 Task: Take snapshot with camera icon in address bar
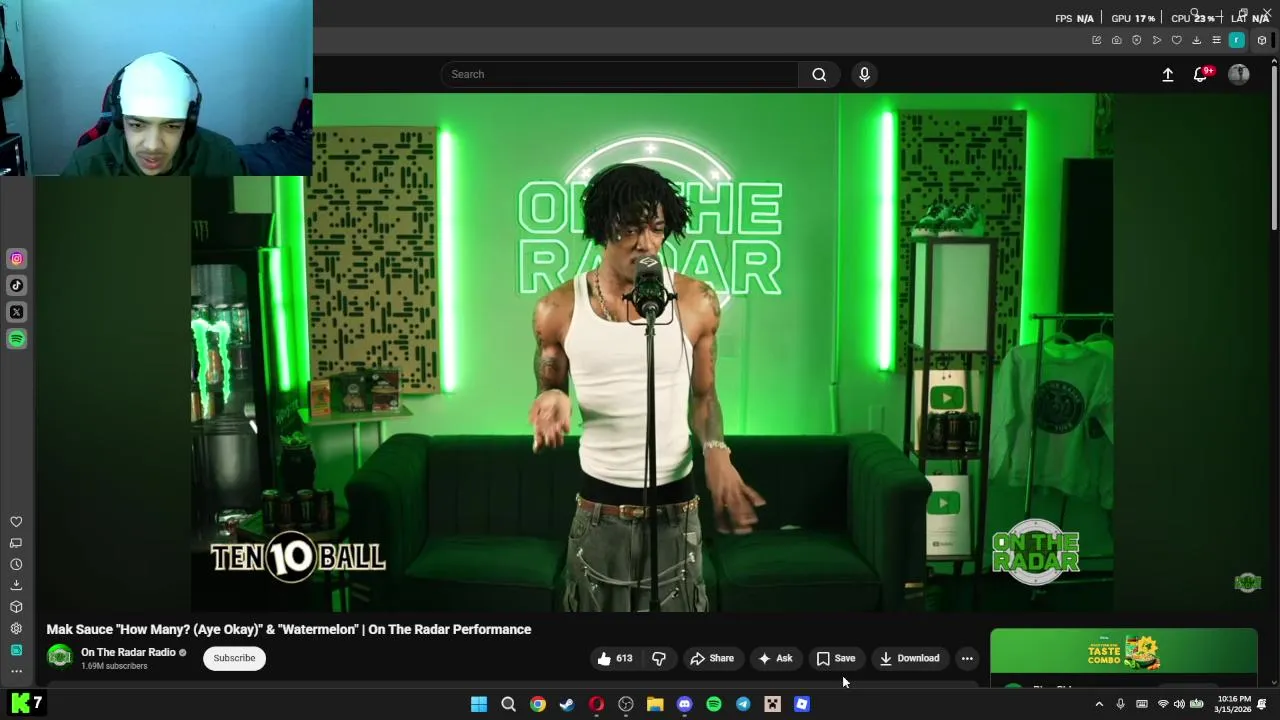1116,40
